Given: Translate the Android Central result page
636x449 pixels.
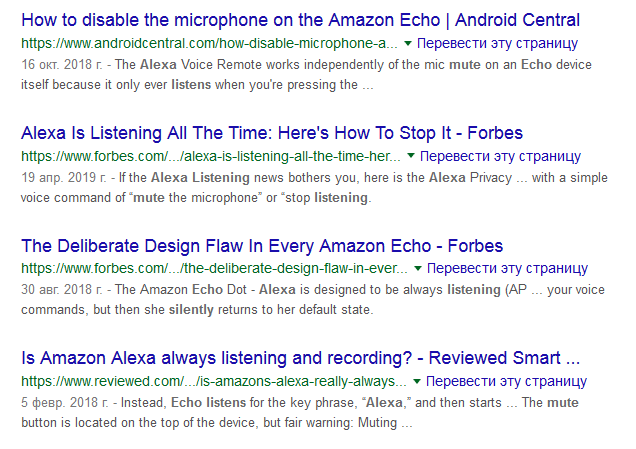Looking at the screenshot, I should [x=497, y=44].
